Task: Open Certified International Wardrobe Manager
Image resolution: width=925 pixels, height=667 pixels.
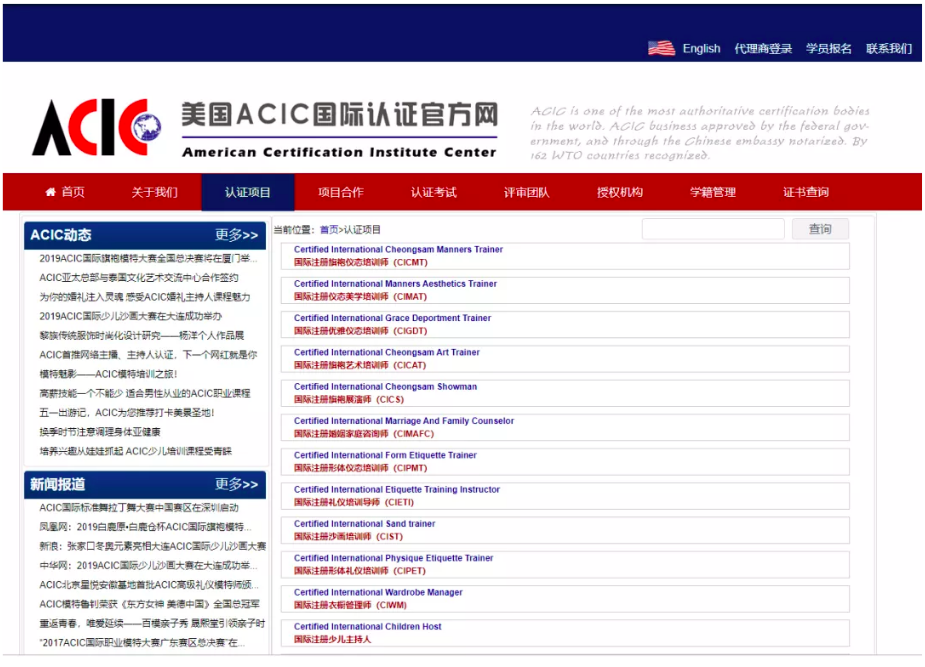Action: (378, 592)
